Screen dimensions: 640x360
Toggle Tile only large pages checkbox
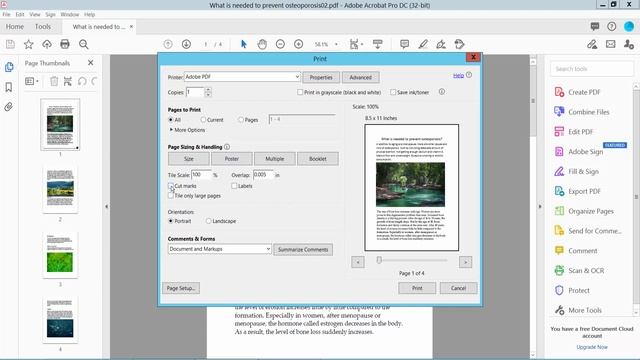171,196
